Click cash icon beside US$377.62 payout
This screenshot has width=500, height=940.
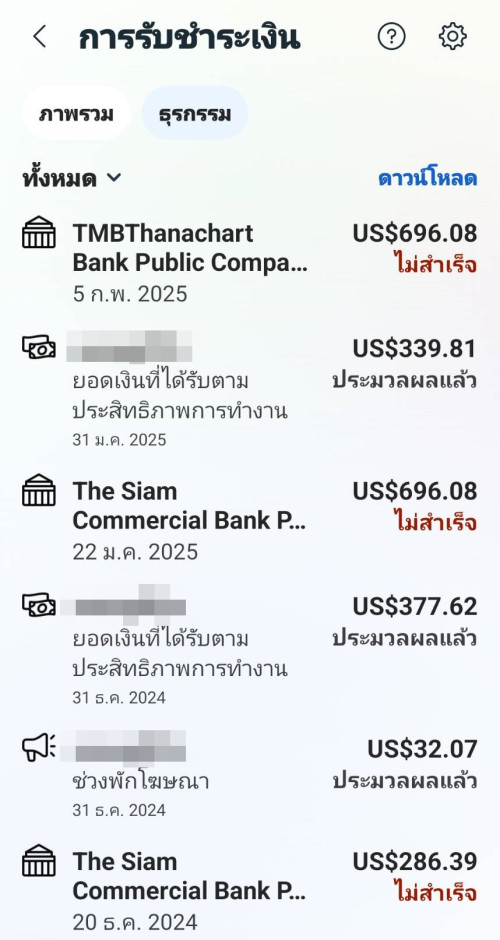(x=39, y=604)
